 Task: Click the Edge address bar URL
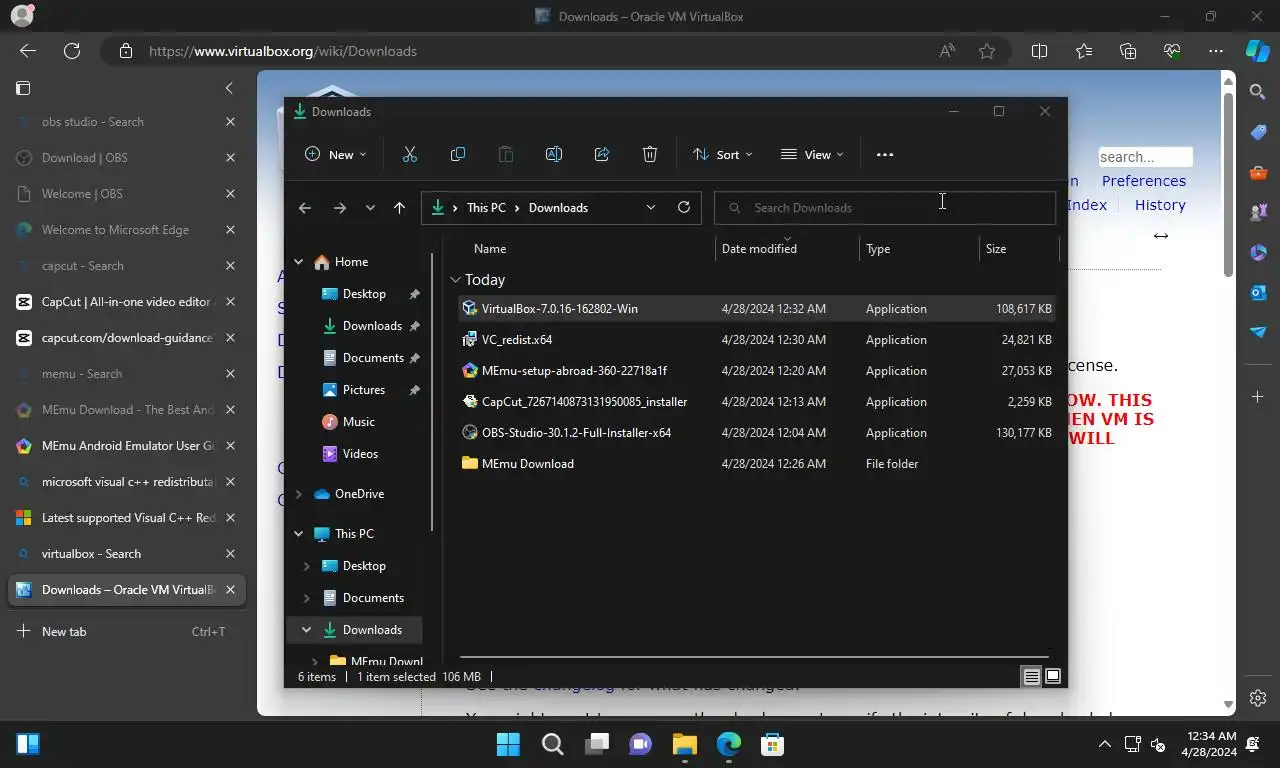pyautogui.click(x=283, y=51)
